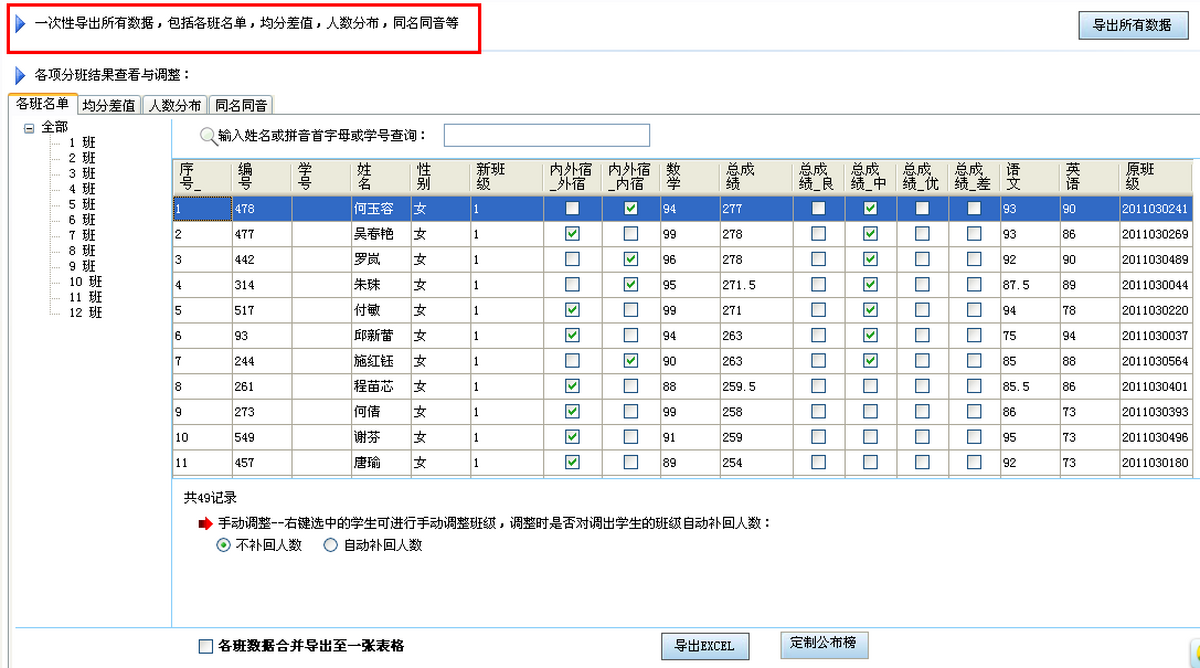This screenshot has width=1200, height=668.
Task: Select 12 班 in the class tree
Action: pyautogui.click(x=85, y=313)
